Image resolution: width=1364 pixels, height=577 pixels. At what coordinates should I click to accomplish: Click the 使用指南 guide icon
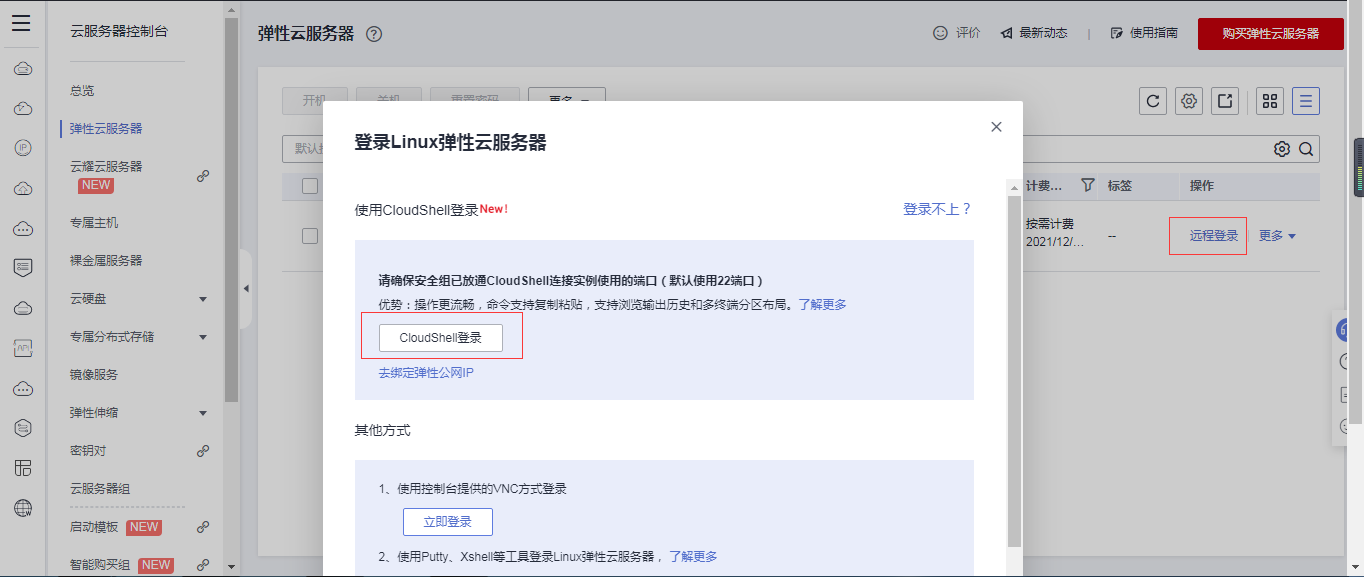click(x=1117, y=33)
